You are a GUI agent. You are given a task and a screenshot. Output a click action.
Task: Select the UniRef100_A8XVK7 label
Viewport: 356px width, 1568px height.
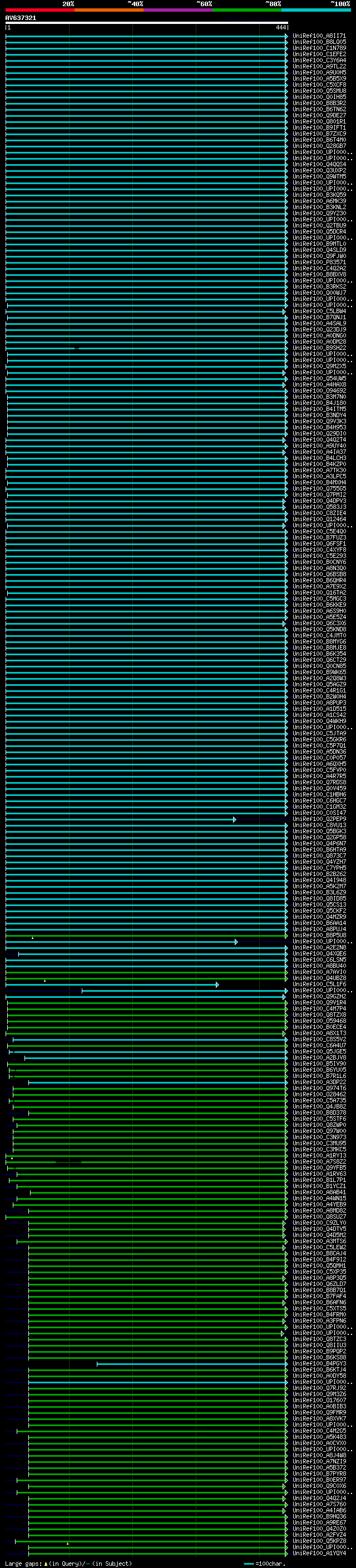coord(319,1418)
